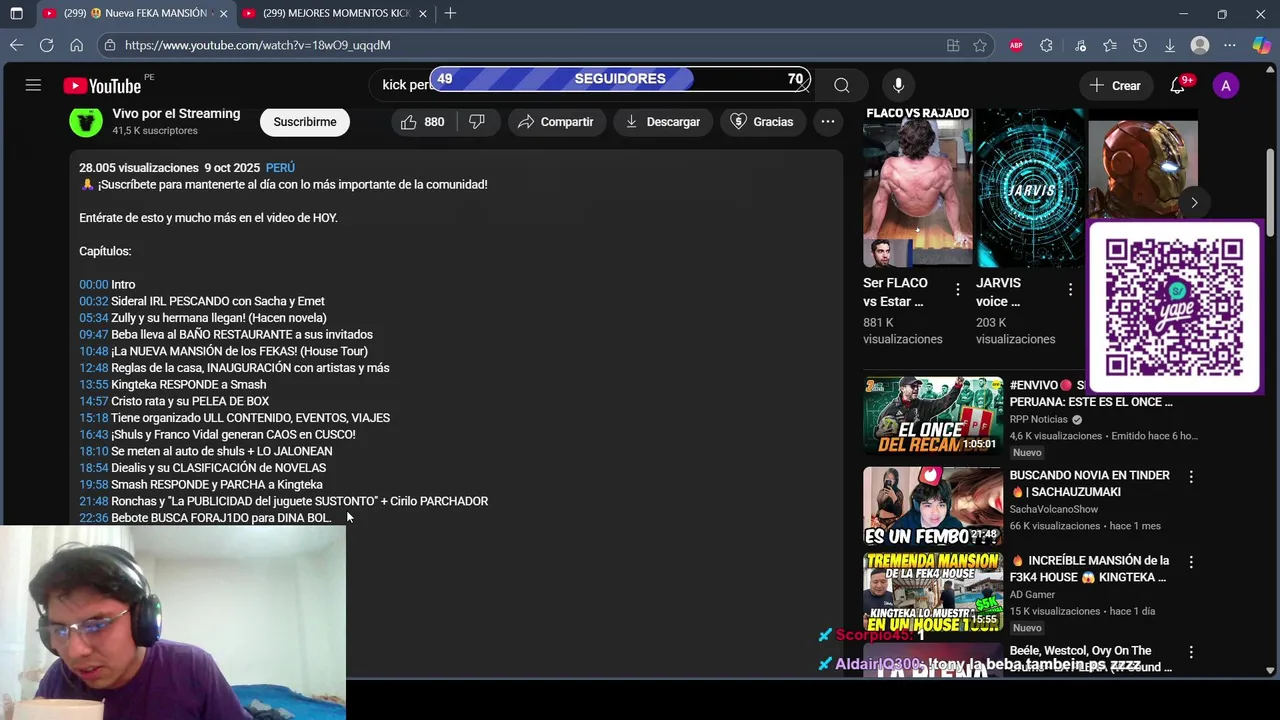Click the Gracias thanks button
Image resolution: width=1280 pixels, height=720 pixels.
[x=762, y=122]
